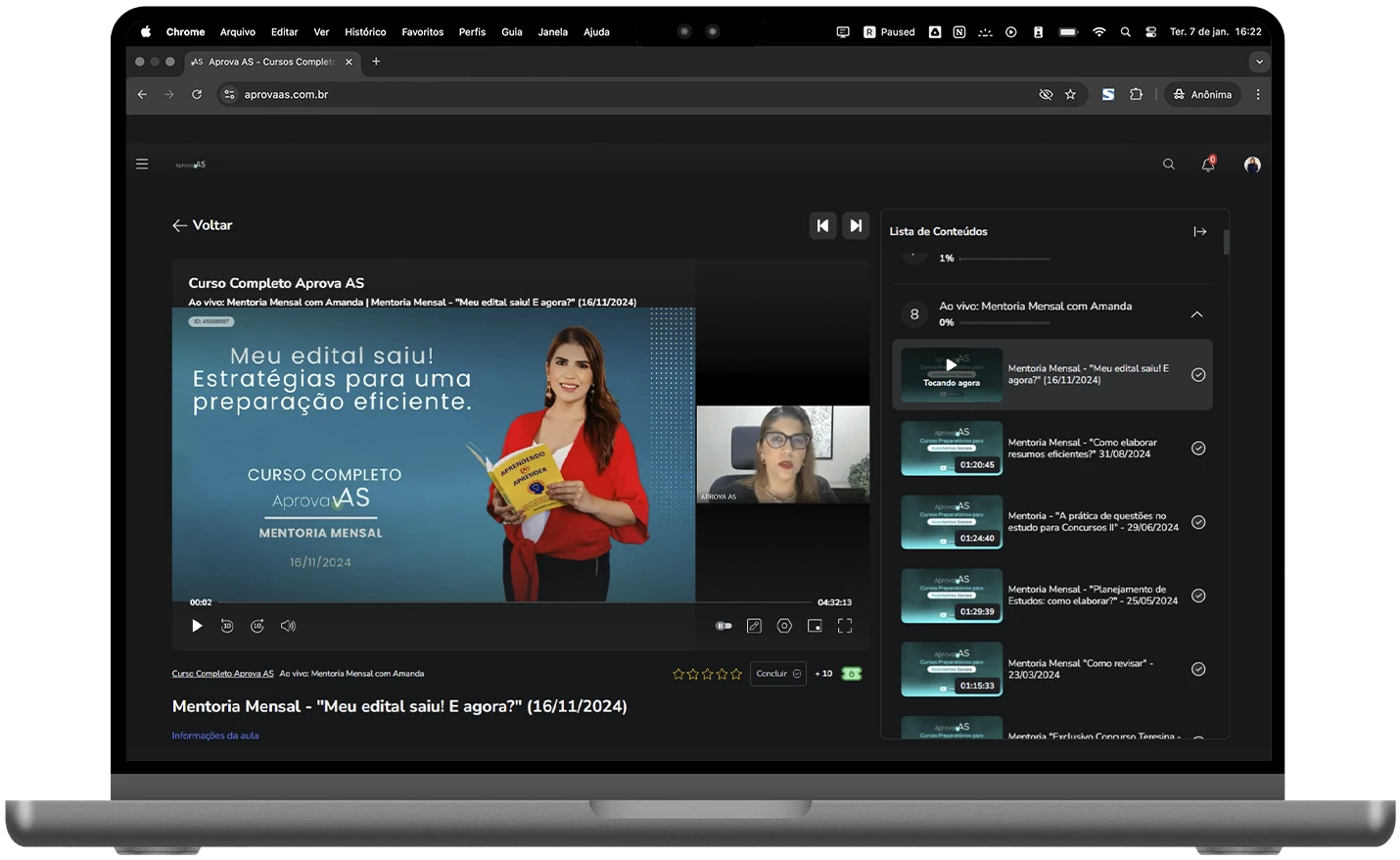Viewport: 1400px width, 860px height.
Task: Open the Perfis menu
Action: [x=472, y=32]
